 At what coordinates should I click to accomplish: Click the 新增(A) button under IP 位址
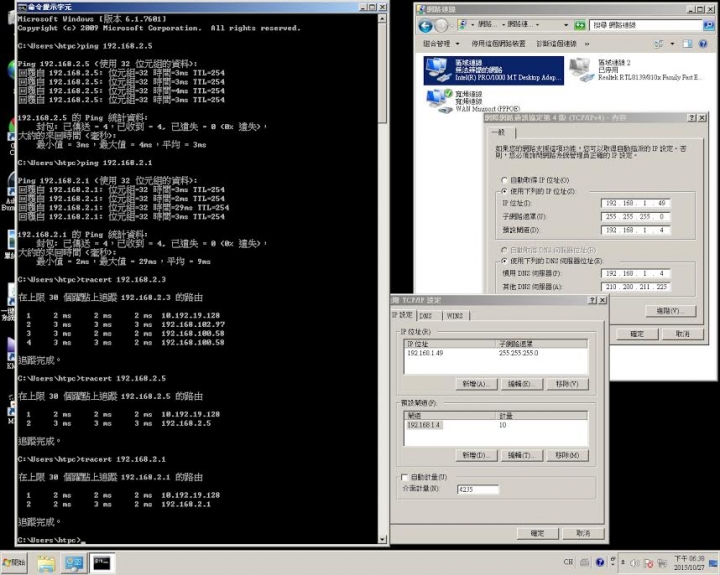(477, 384)
